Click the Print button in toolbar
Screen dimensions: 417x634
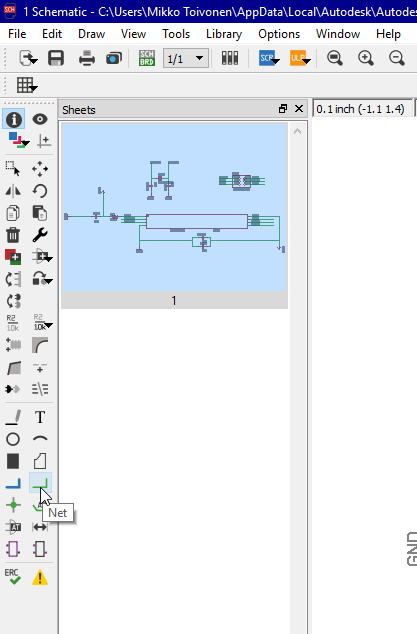click(x=87, y=58)
